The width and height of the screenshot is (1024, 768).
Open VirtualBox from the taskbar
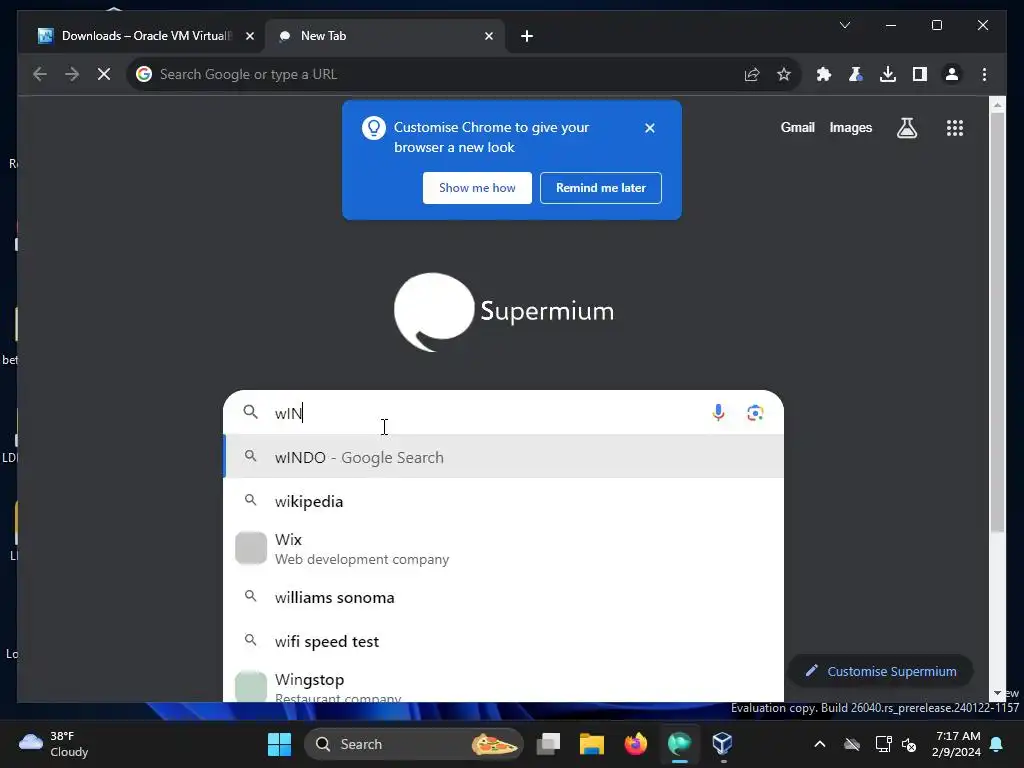[x=722, y=744]
